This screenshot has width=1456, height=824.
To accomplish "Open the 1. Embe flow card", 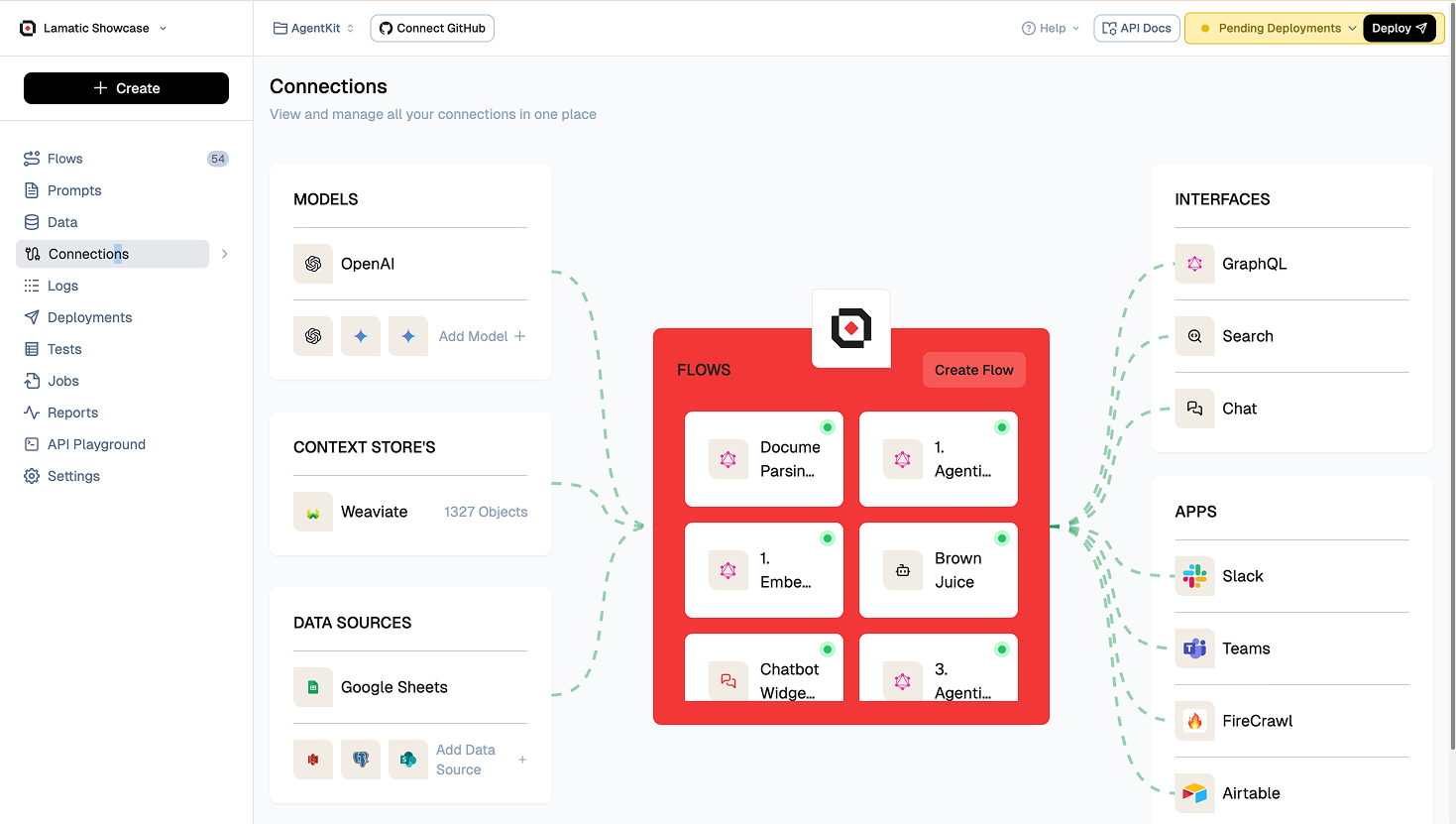I will coord(764,570).
